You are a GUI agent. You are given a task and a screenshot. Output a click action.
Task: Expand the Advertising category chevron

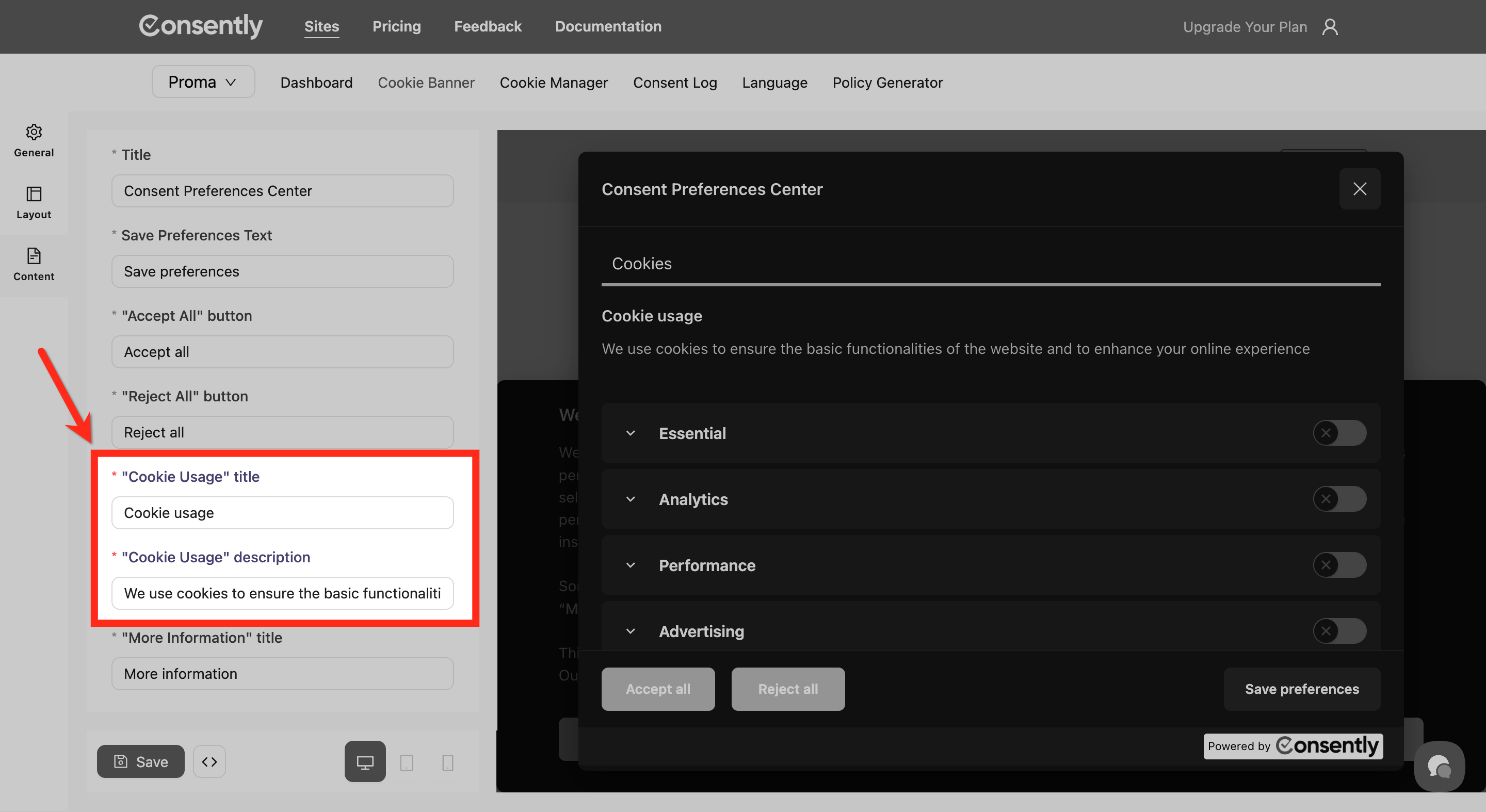tap(631, 631)
